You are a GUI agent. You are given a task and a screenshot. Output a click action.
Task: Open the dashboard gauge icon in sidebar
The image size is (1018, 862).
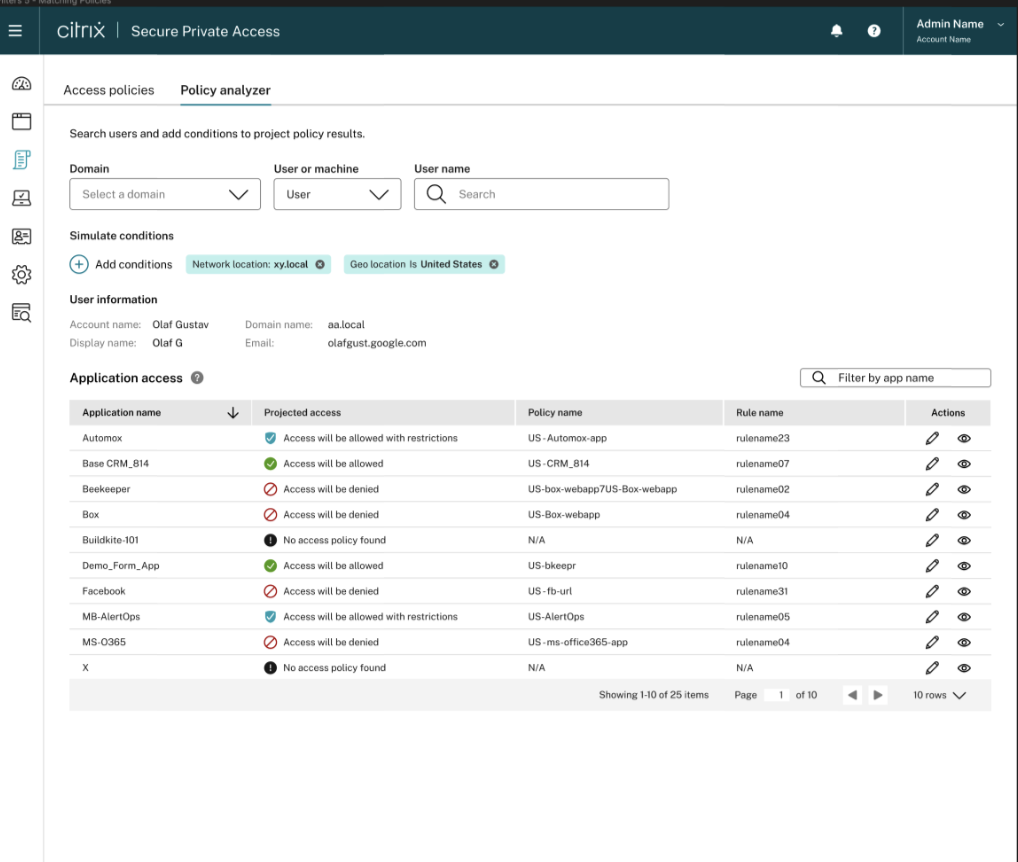tap(21, 85)
